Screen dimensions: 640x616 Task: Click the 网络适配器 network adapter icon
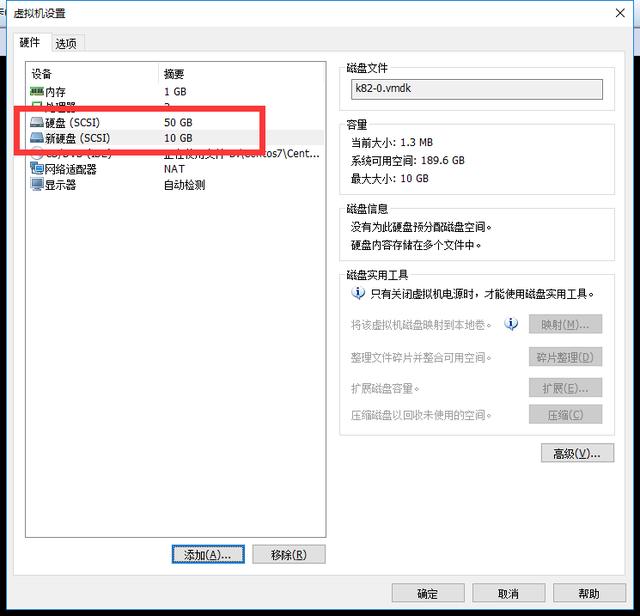[37, 168]
